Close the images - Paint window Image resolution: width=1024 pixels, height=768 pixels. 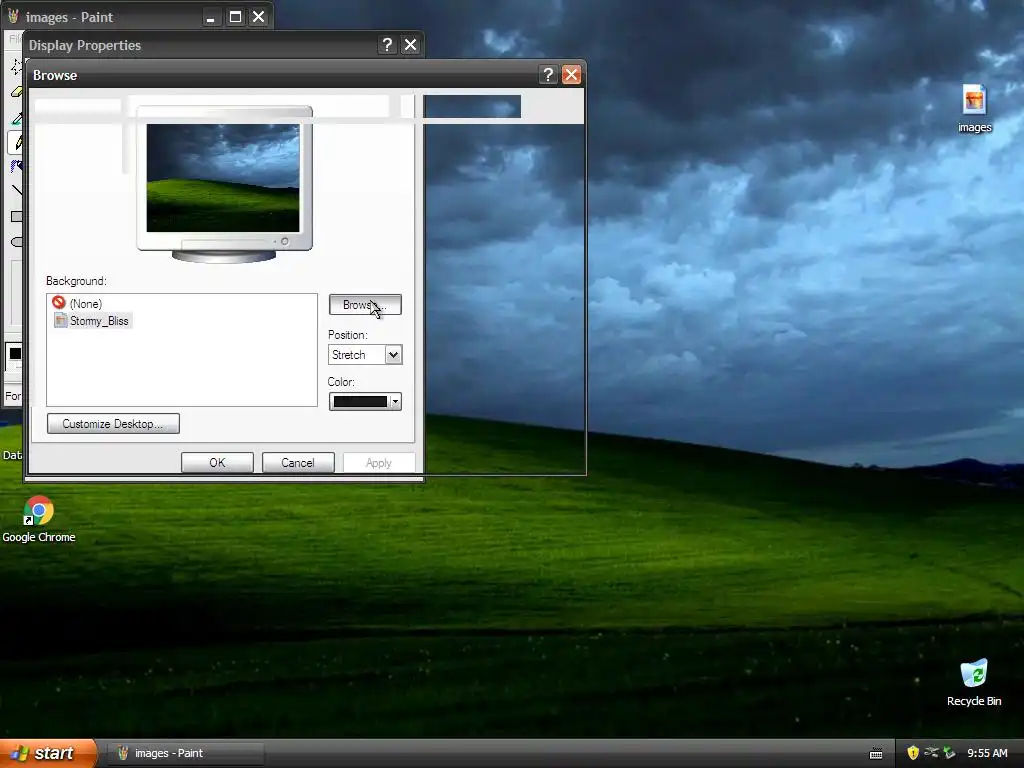(259, 17)
